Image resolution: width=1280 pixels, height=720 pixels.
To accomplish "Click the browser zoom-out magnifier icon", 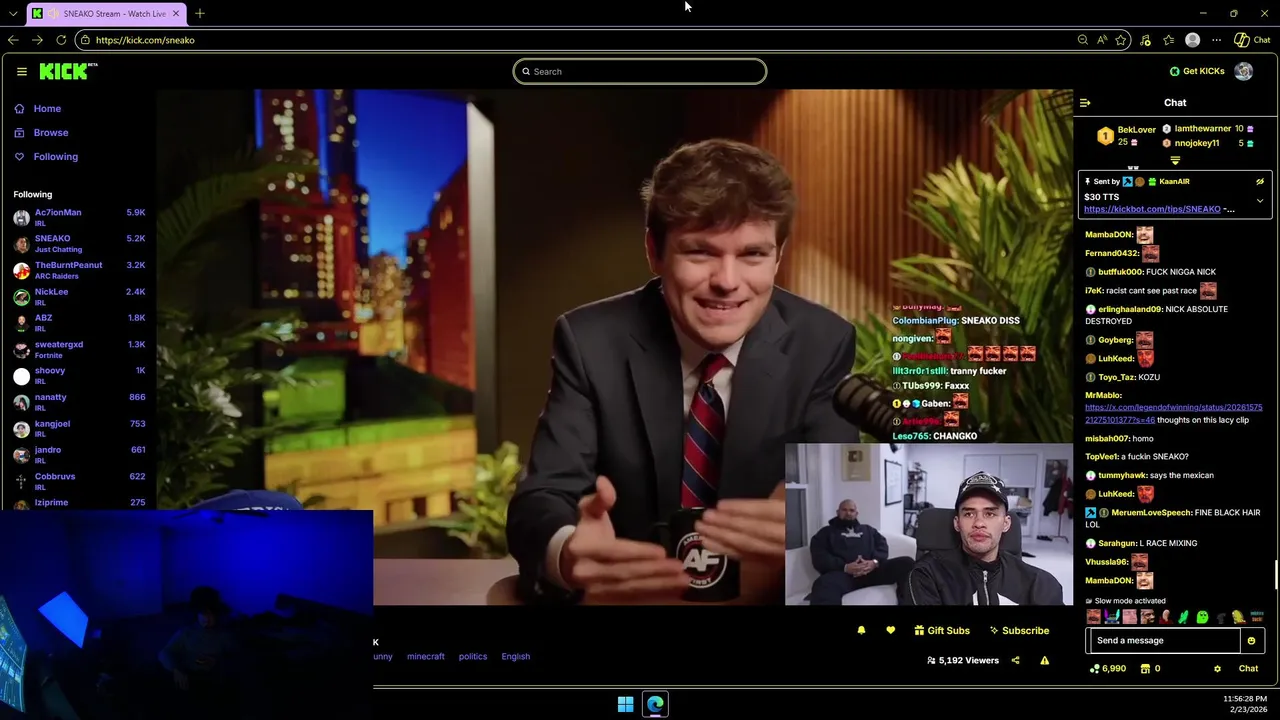I will click(x=1082, y=40).
